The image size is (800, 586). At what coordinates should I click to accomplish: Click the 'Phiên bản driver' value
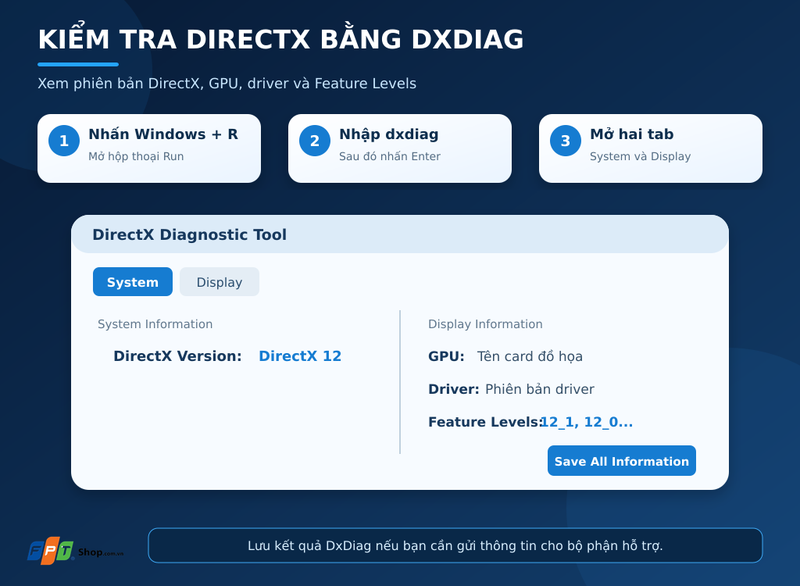point(539,389)
